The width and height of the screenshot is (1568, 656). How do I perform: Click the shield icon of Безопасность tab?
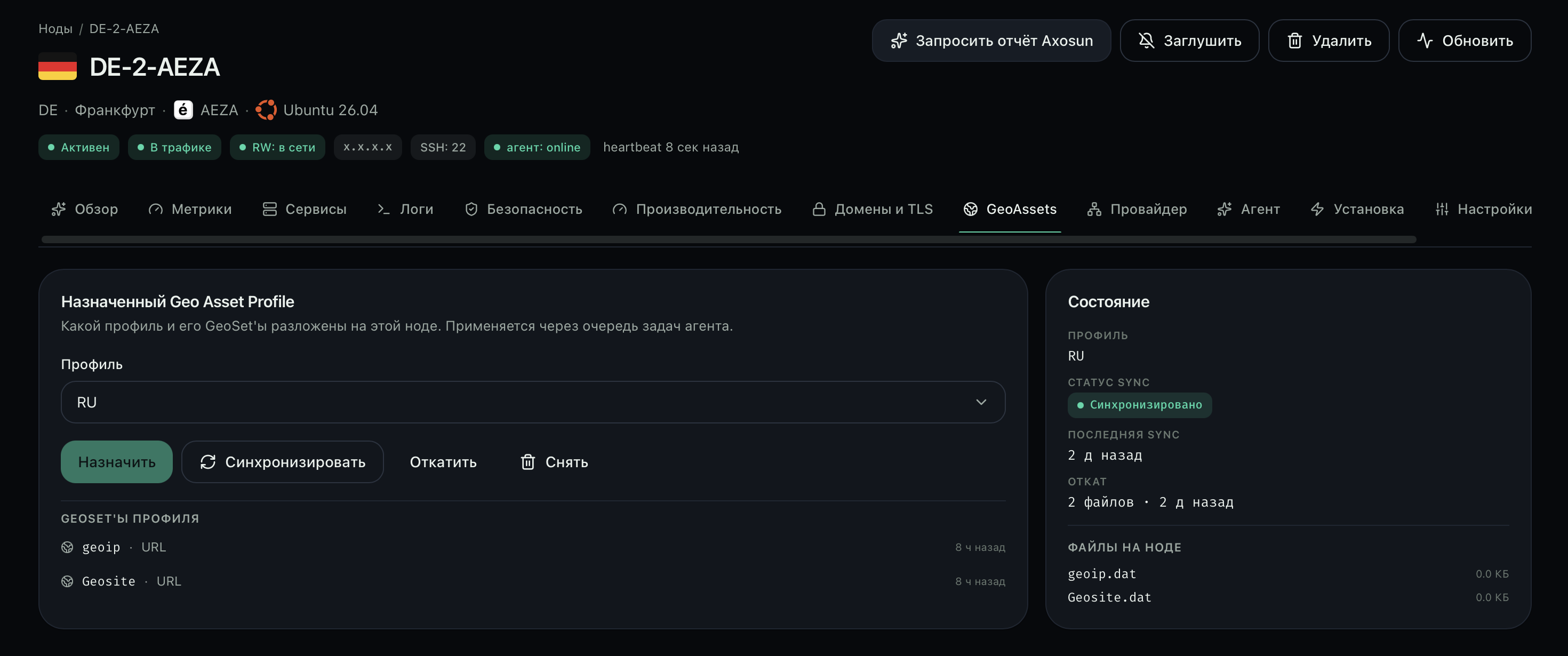(x=471, y=210)
